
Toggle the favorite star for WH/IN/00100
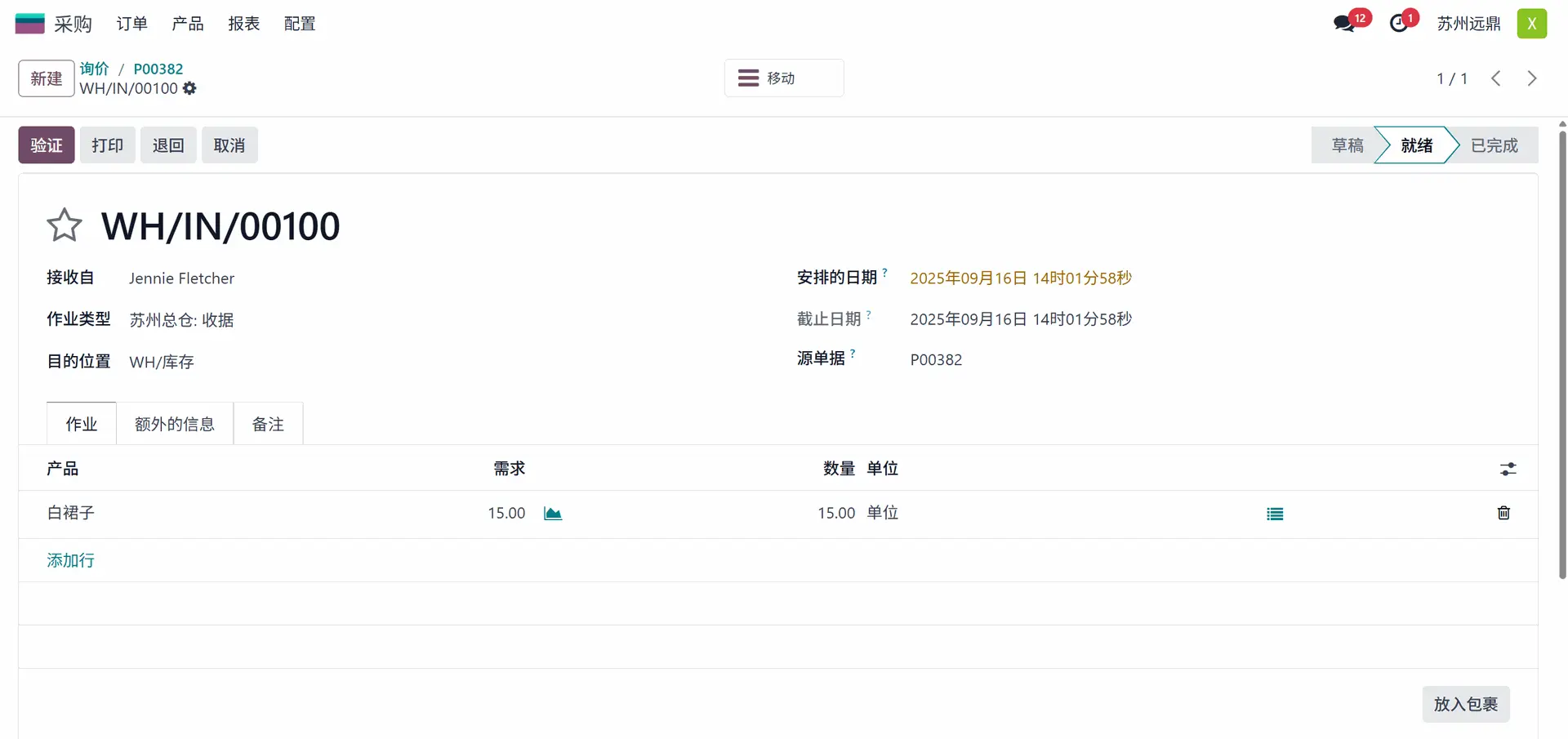click(x=65, y=225)
